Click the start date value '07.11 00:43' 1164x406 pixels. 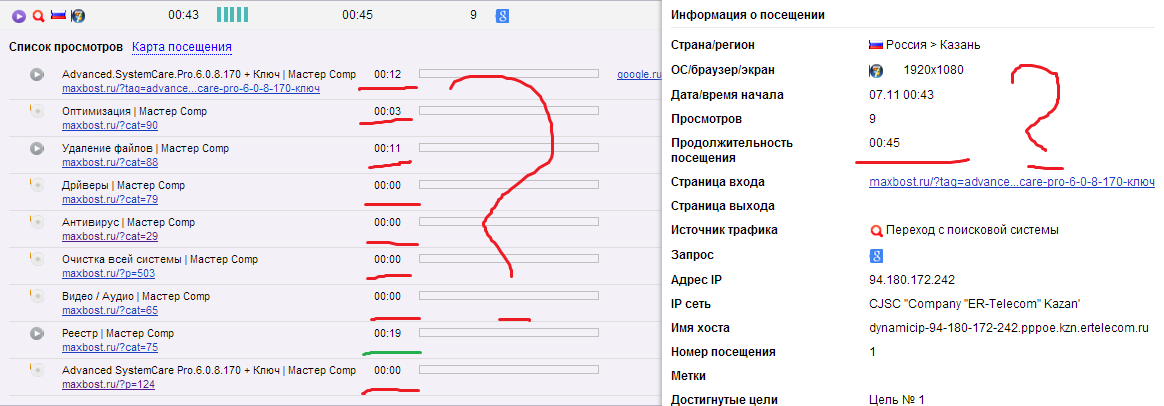901,95
